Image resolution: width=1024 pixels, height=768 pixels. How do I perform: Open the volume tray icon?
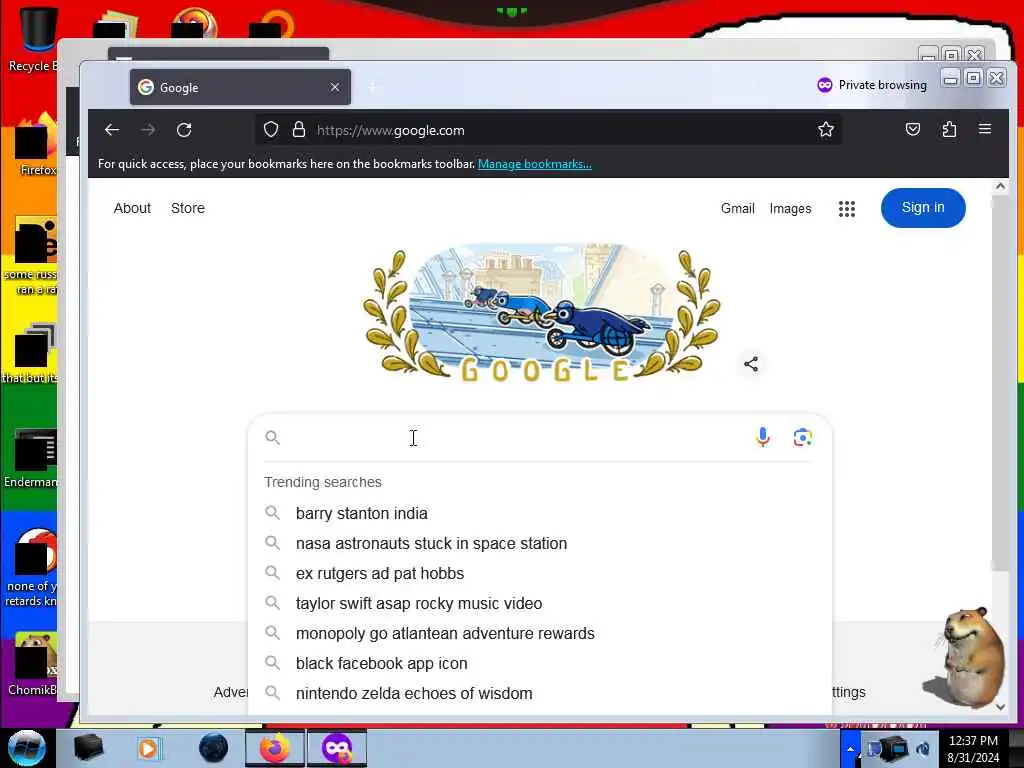(x=923, y=749)
